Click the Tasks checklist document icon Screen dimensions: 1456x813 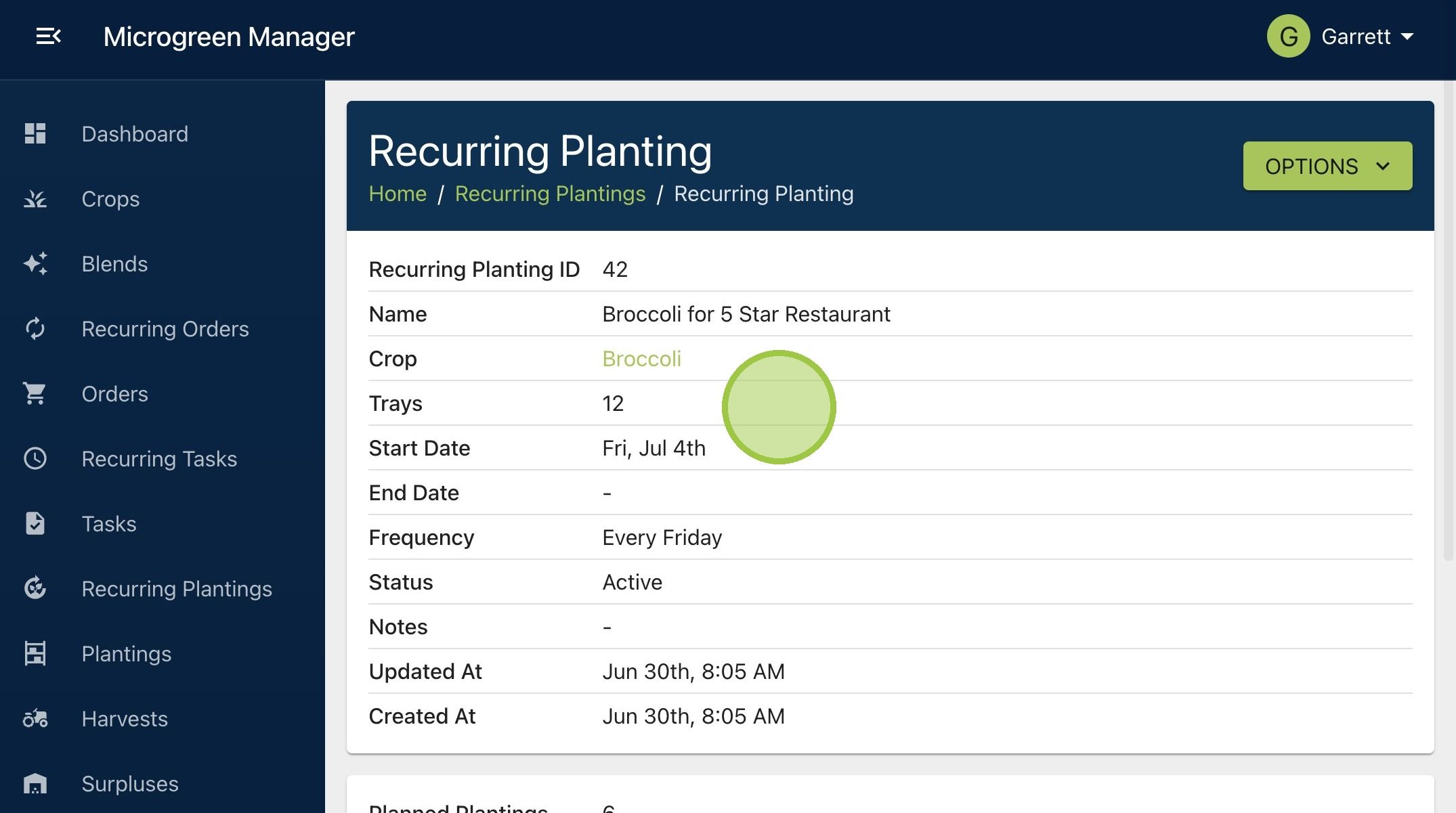tap(35, 523)
